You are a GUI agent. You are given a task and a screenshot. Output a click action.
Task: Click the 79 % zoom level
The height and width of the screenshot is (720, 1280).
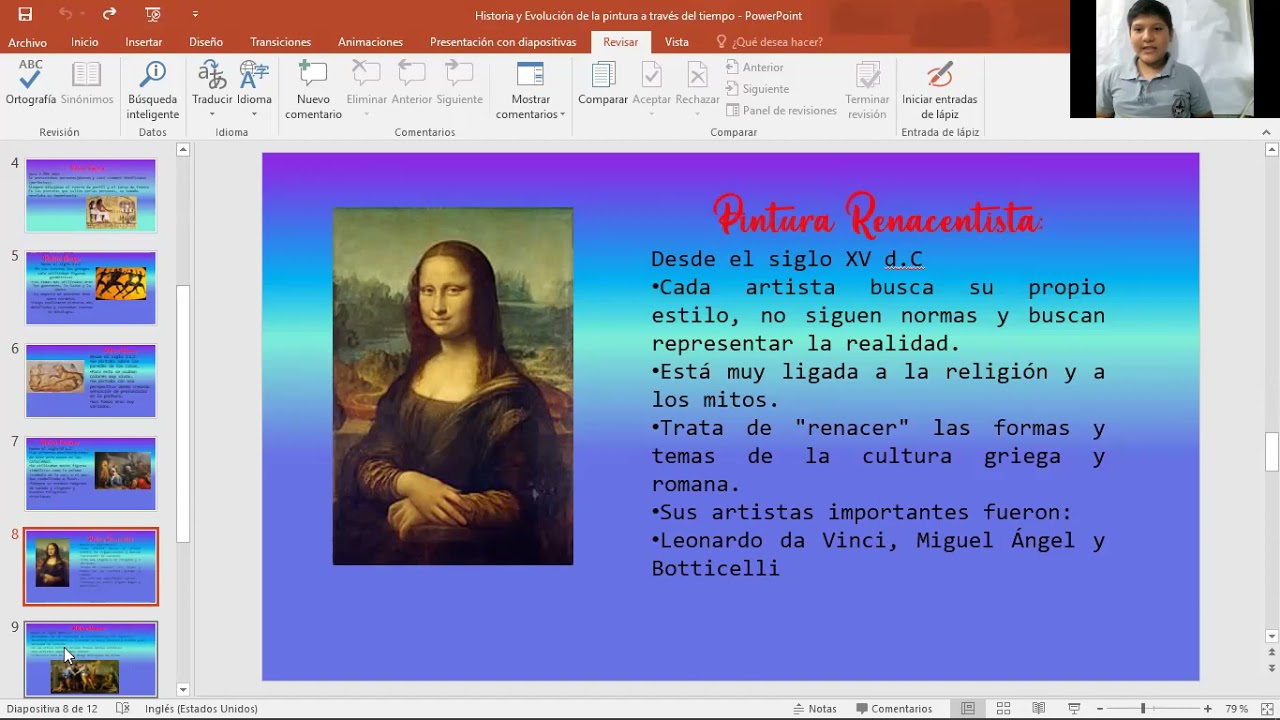pyautogui.click(x=1237, y=709)
